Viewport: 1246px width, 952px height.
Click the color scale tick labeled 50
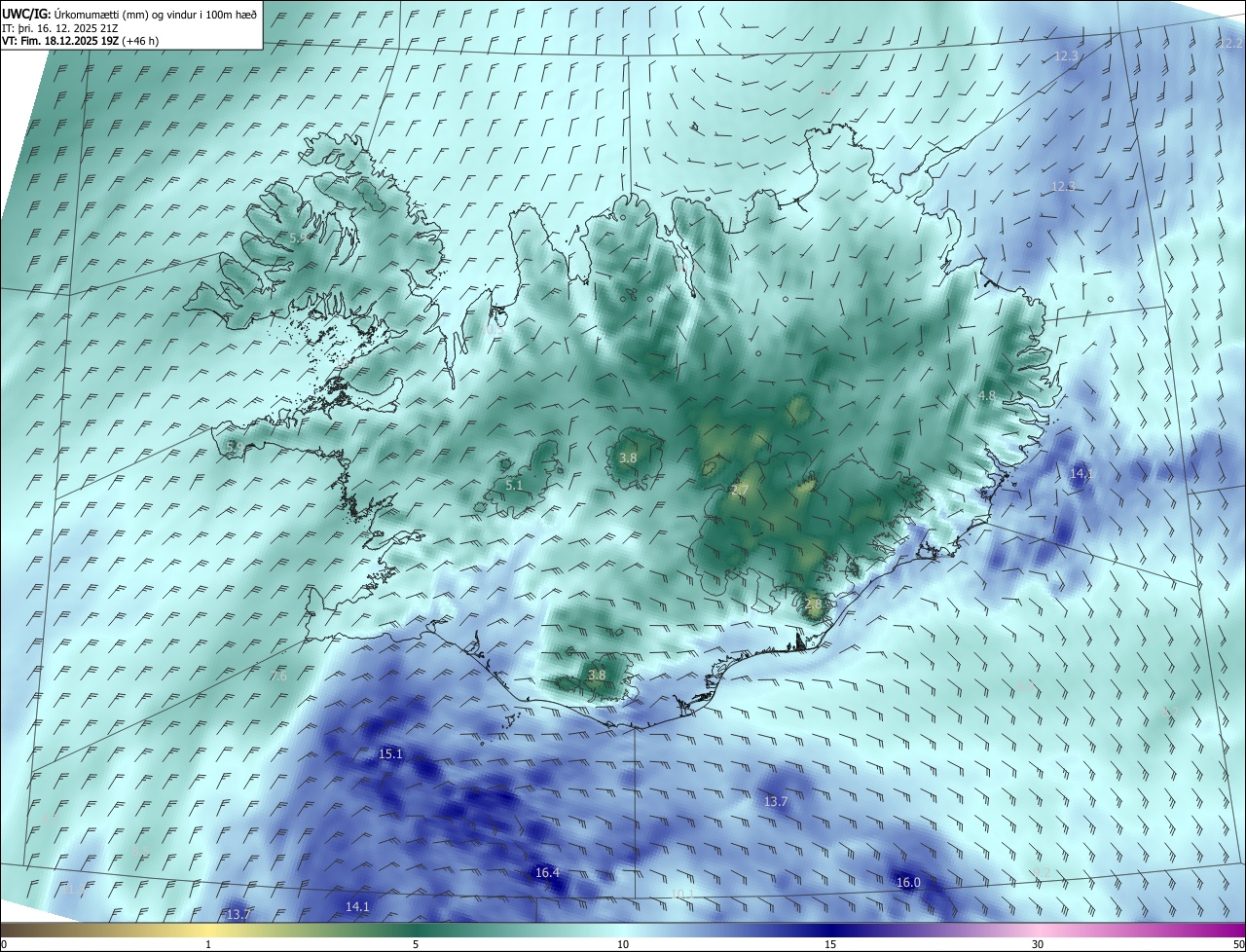tap(1238, 944)
